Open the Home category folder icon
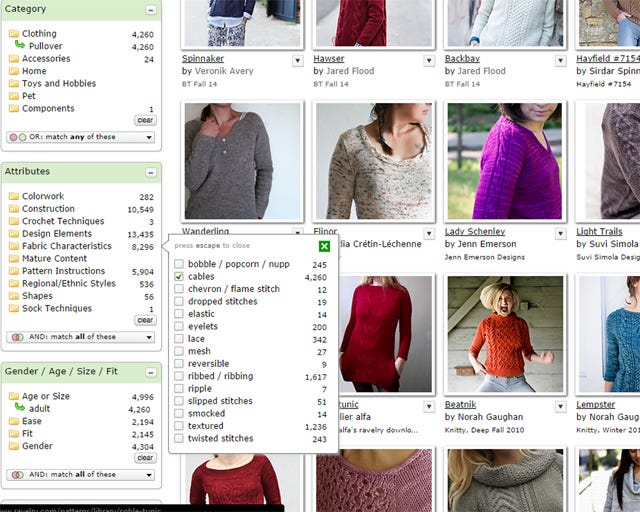This screenshot has width=640, height=512. click(x=14, y=71)
